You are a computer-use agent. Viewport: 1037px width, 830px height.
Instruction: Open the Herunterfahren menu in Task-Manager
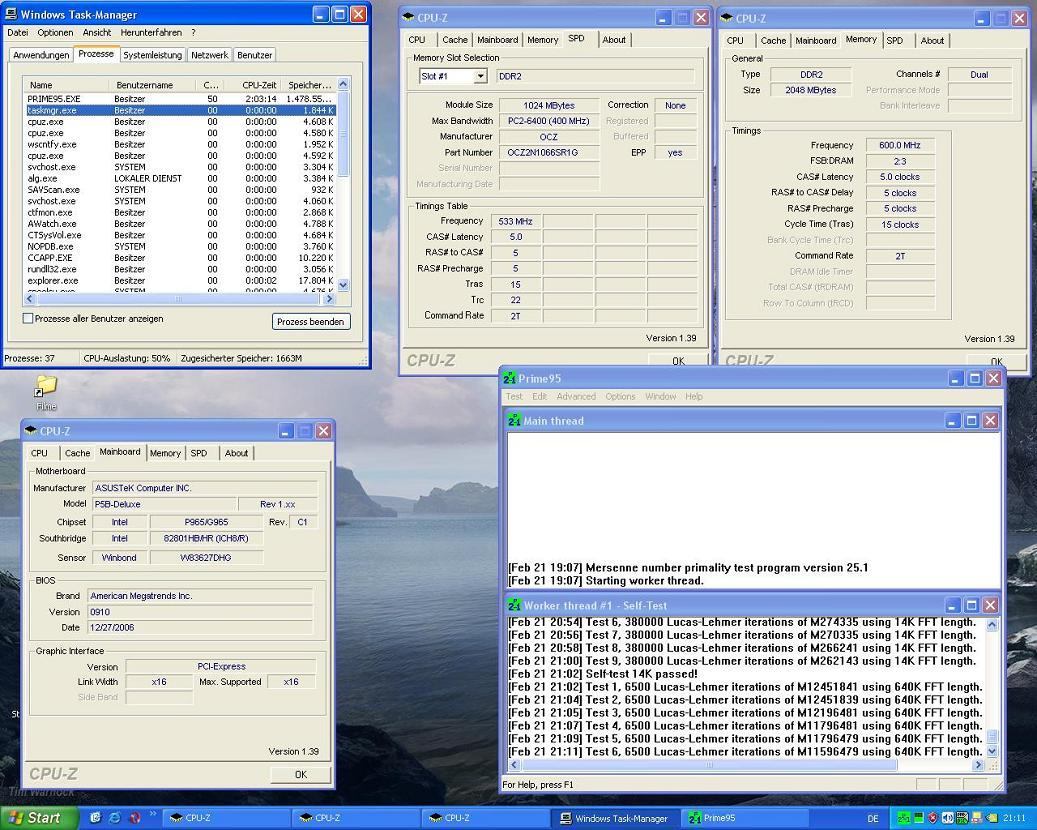[x=149, y=32]
